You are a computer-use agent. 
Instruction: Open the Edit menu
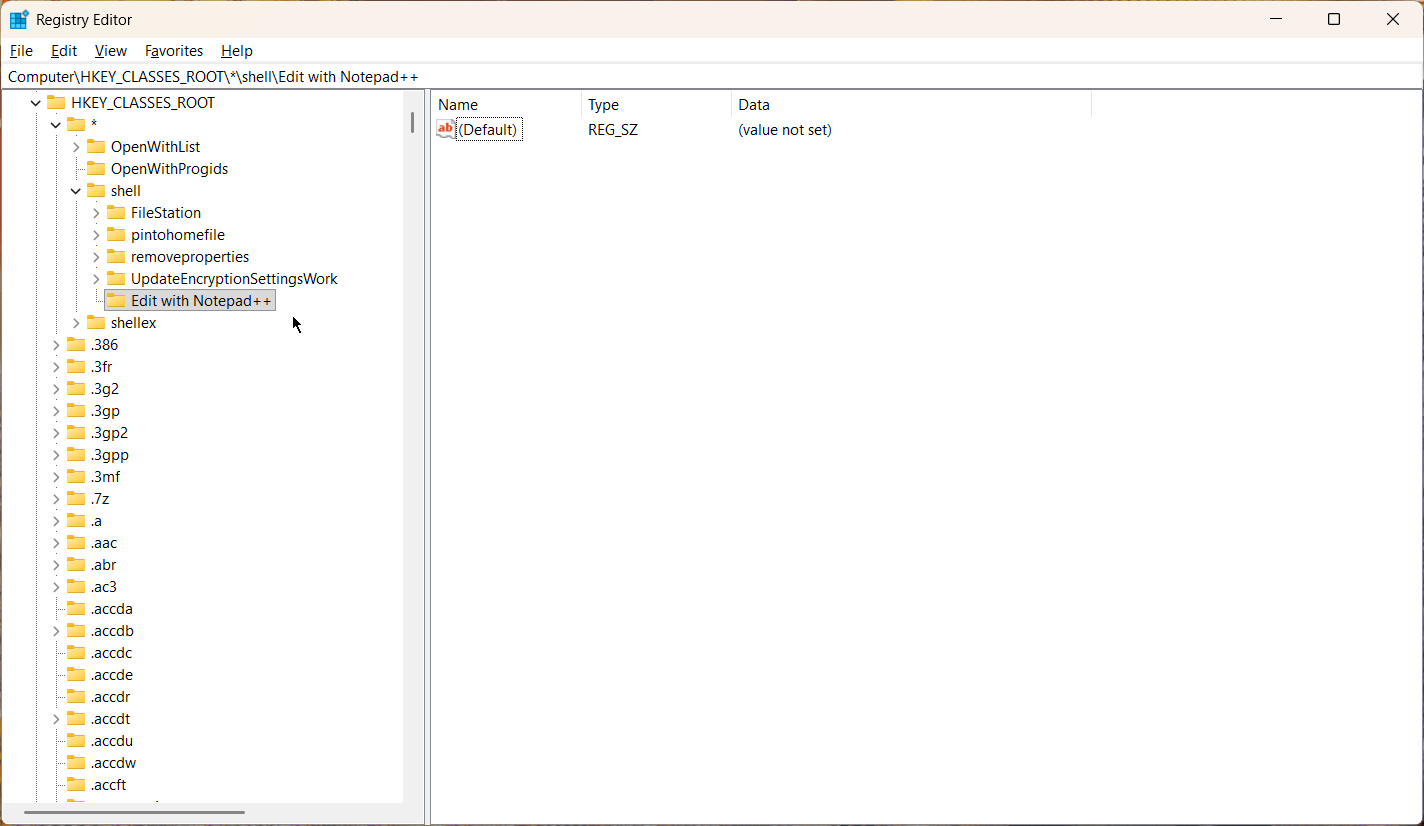pos(64,51)
